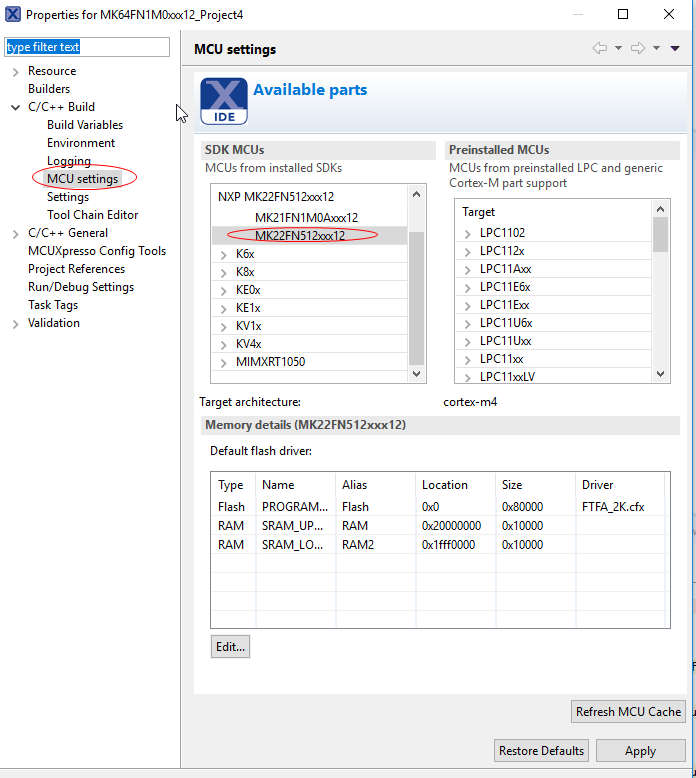This screenshot has height=778, width=696.
Task: Expand the LPC11Uxx target
Action: pyautogui.click(x=467, y=341)
